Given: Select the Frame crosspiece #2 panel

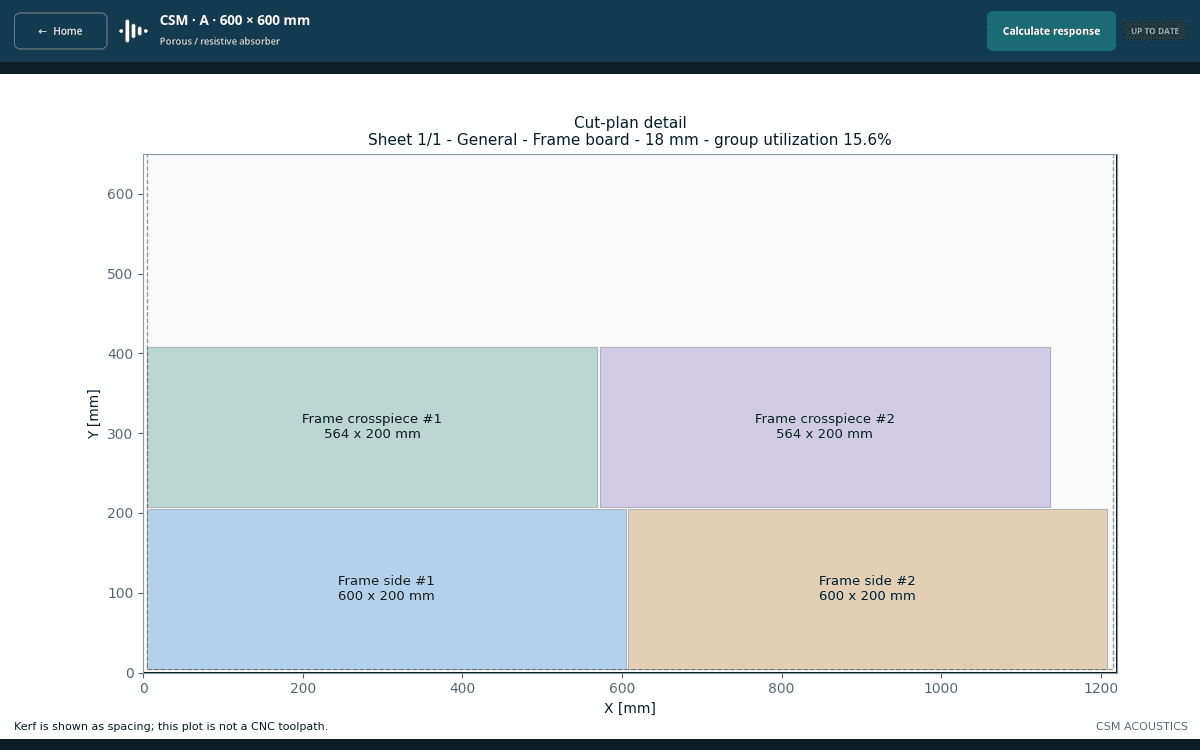Looking at the screenshot, I should click(x=825, y=427).
